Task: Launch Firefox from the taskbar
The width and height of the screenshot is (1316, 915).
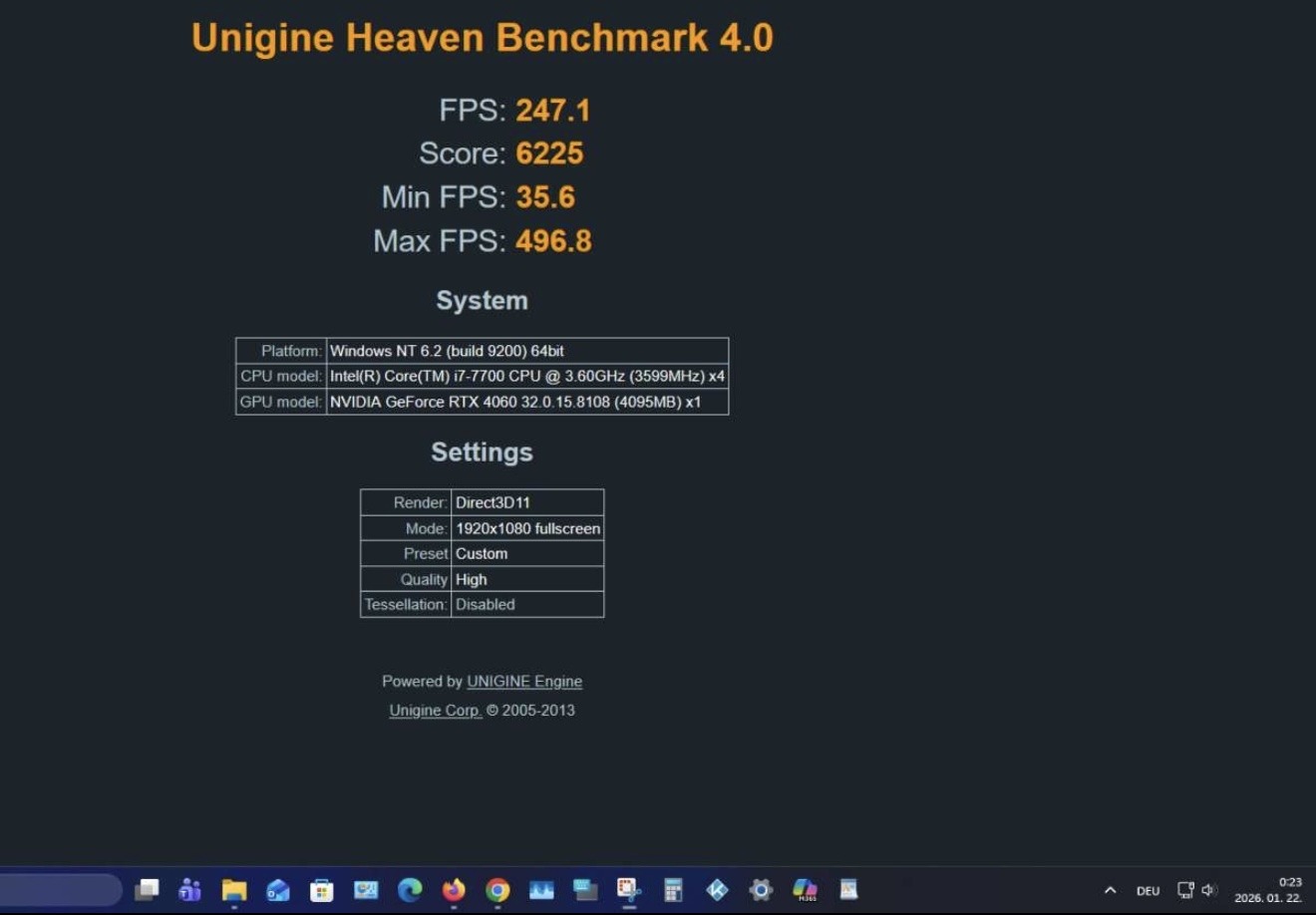Action: pos(454,889)
